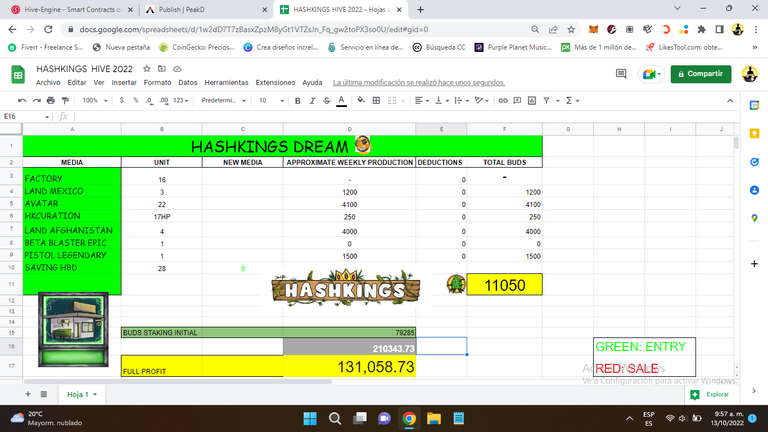Screen dimensions: 768x432
Task: Open number format 123 dropdown
Action: (x=181, y=100)
